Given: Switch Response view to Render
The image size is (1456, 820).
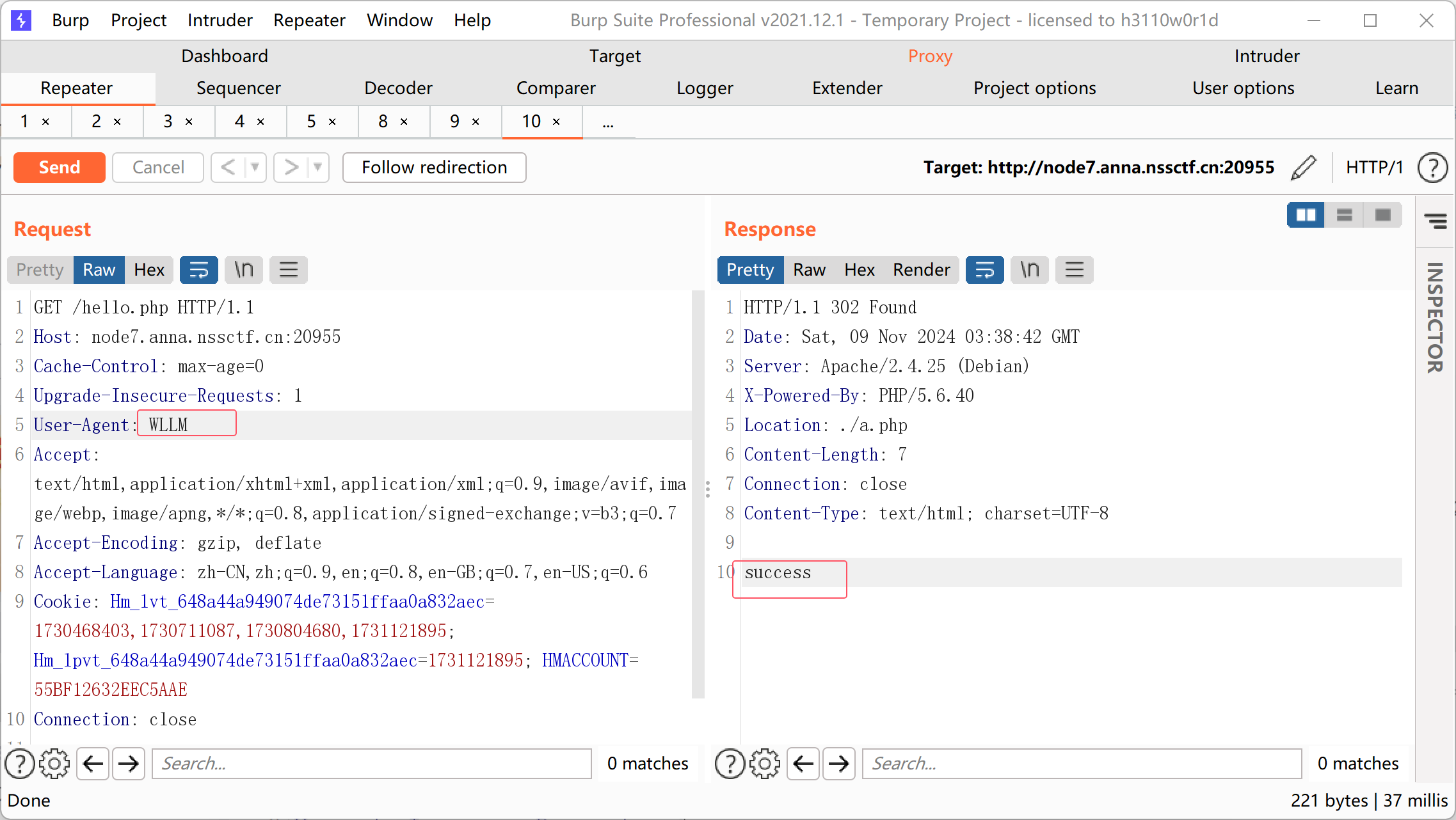Looking at the screenshot, I should (x=922, y=270).
